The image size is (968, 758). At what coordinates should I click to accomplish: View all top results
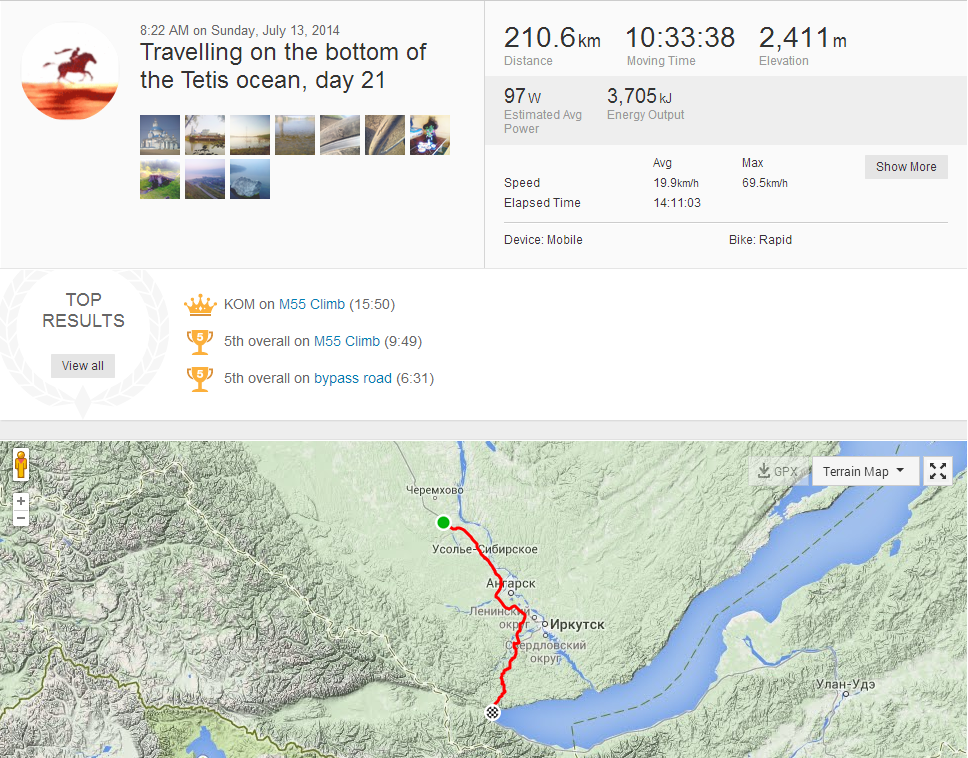83,366
